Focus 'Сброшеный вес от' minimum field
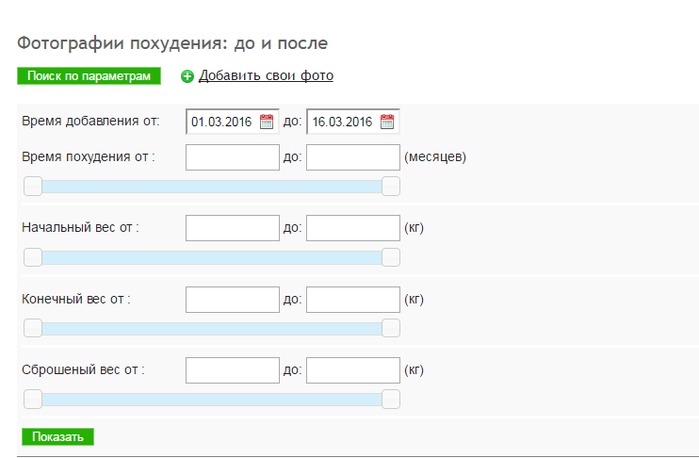 232,370
